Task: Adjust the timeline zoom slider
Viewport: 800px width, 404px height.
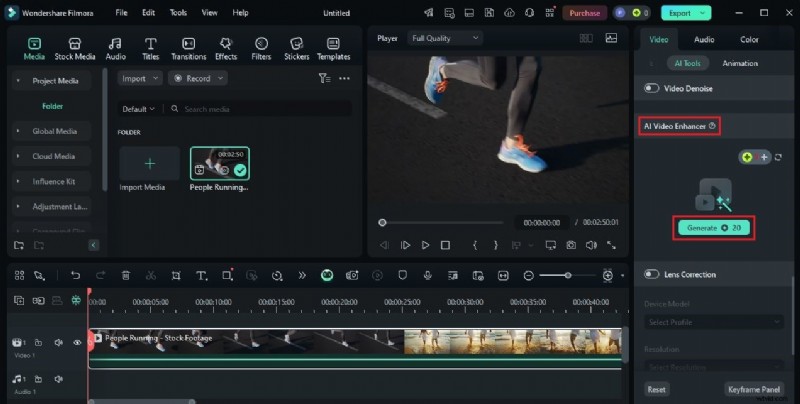Action: coord(568,275)
